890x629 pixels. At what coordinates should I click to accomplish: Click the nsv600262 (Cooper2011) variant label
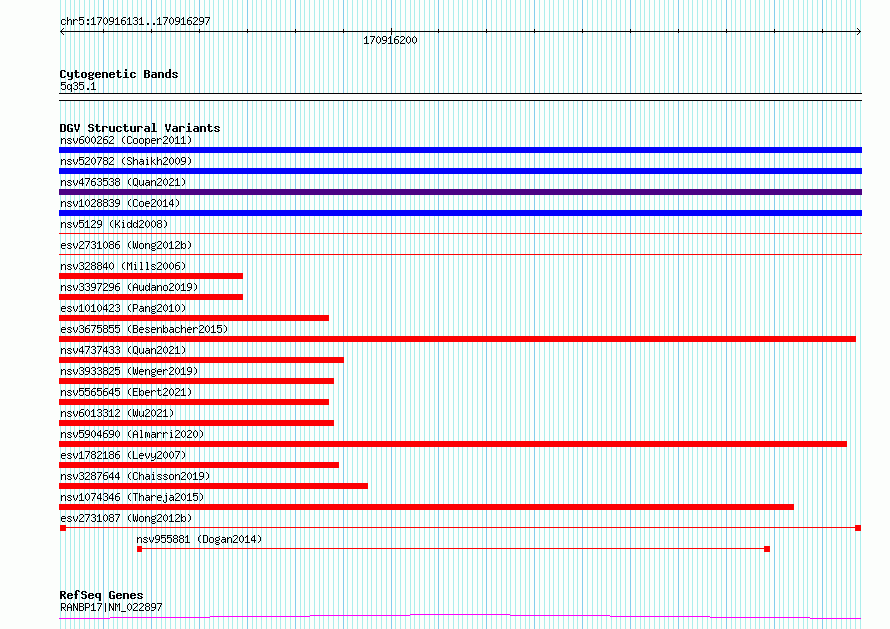(x=126, y=140)
